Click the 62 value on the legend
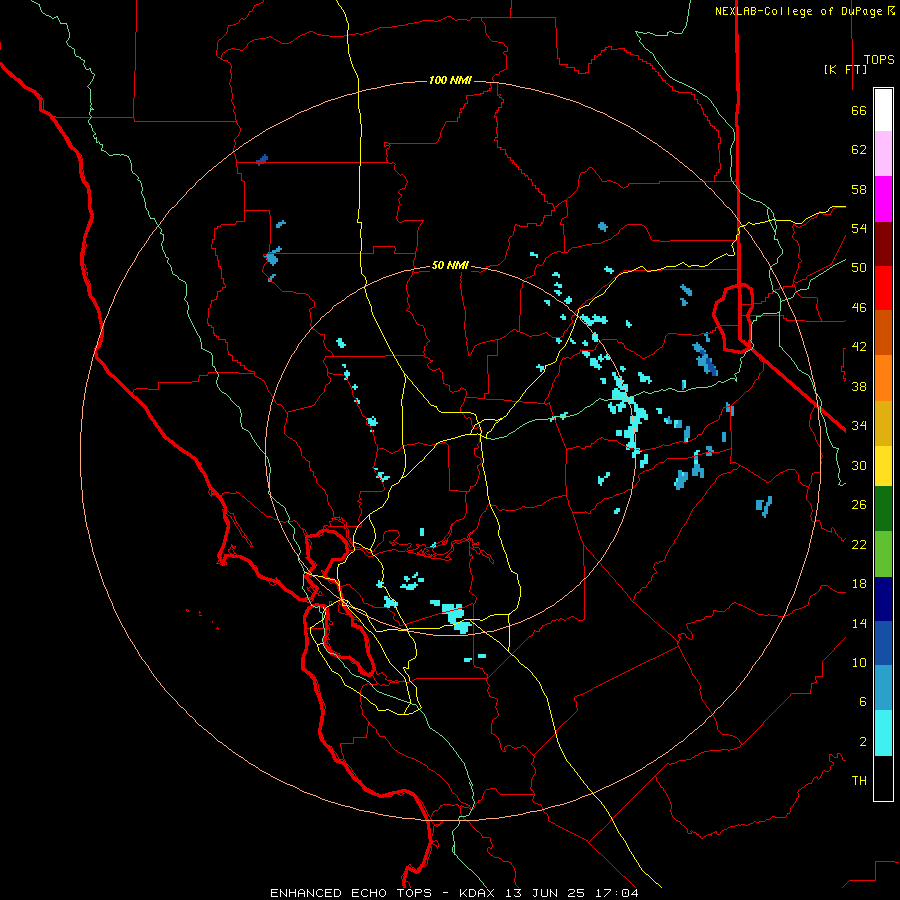This screenshot has width=900, height=900. point(859,150)
